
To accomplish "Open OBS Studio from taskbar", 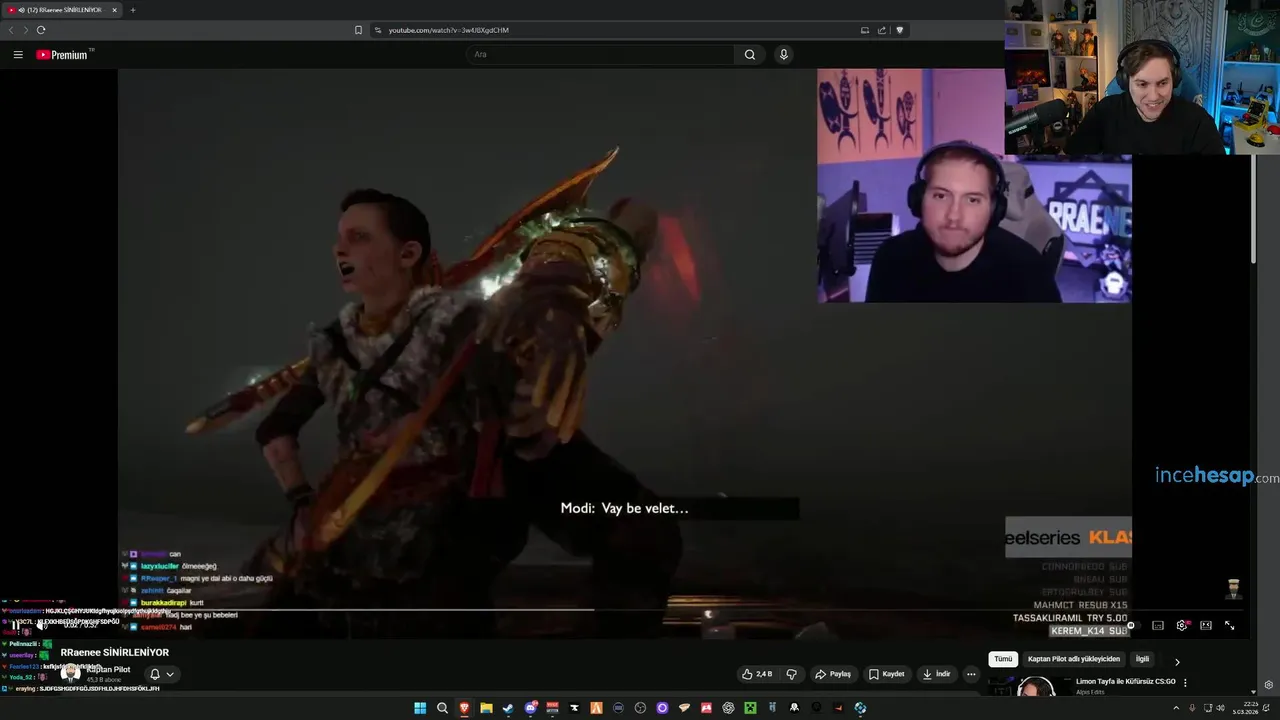I will coord(640,708).
